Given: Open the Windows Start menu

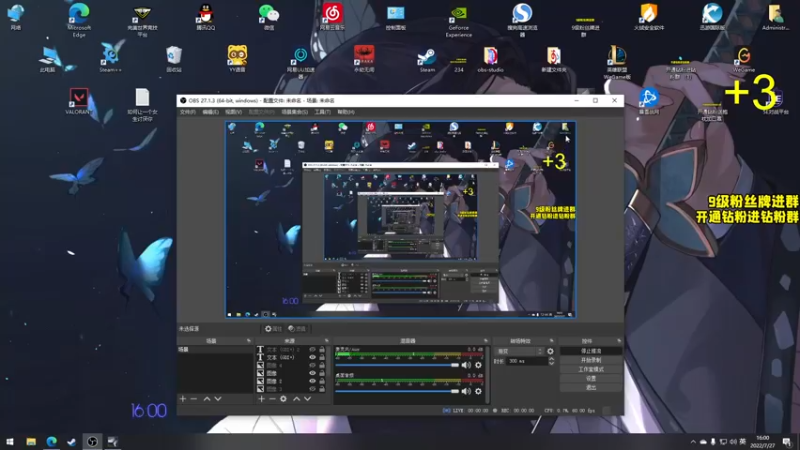Looking at the screenshot, I should [10, 441].
